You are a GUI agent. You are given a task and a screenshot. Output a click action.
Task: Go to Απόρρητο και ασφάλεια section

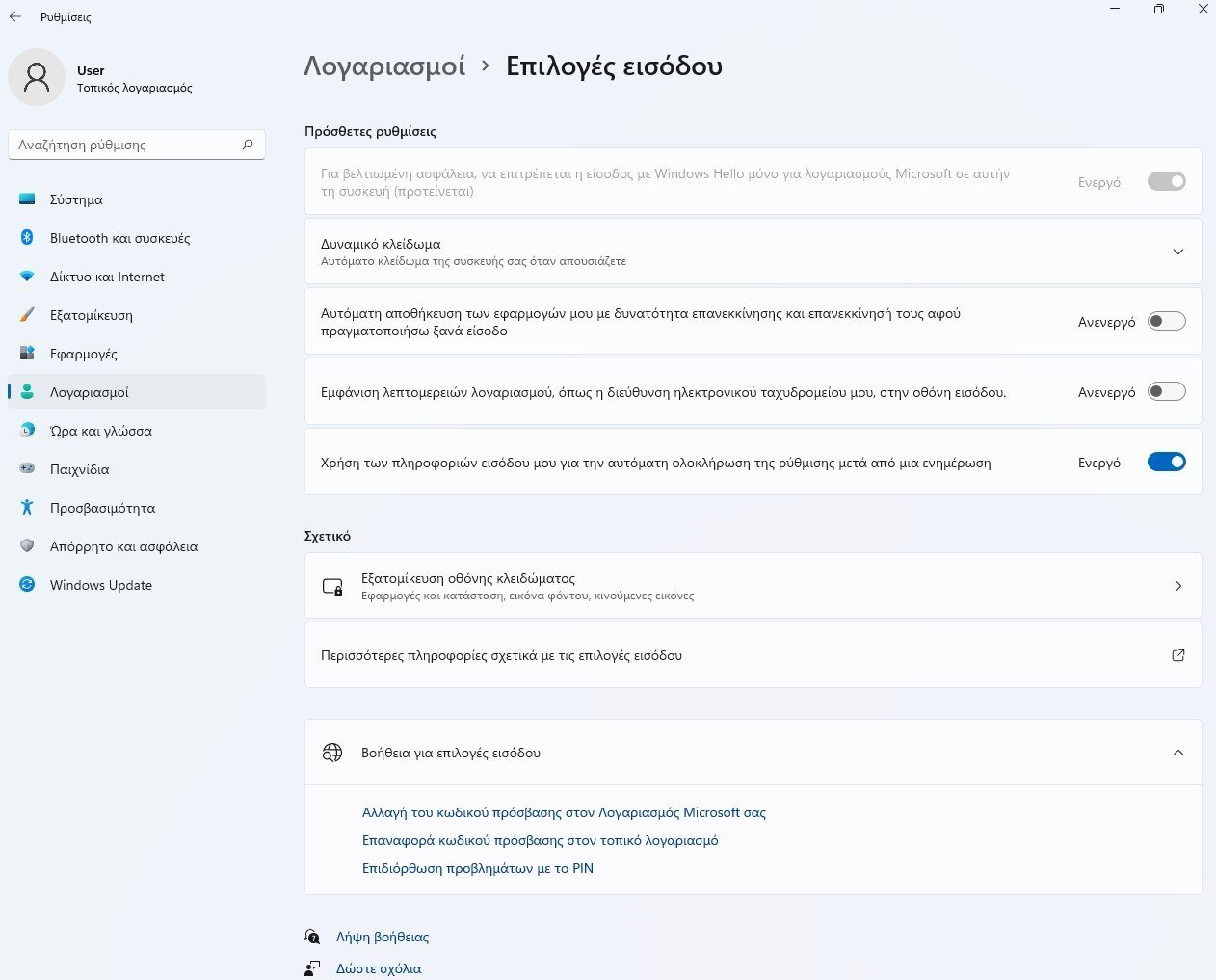123,546
